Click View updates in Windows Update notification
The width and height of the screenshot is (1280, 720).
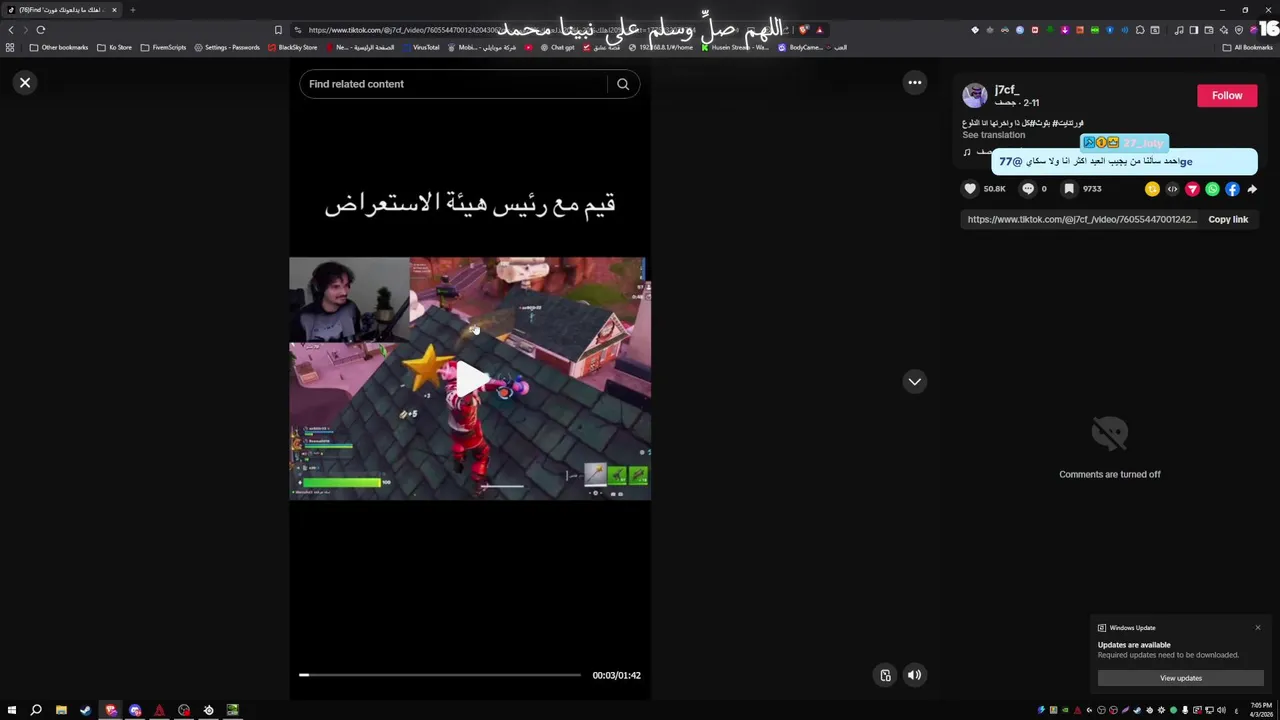click(x=1181, y=678)
